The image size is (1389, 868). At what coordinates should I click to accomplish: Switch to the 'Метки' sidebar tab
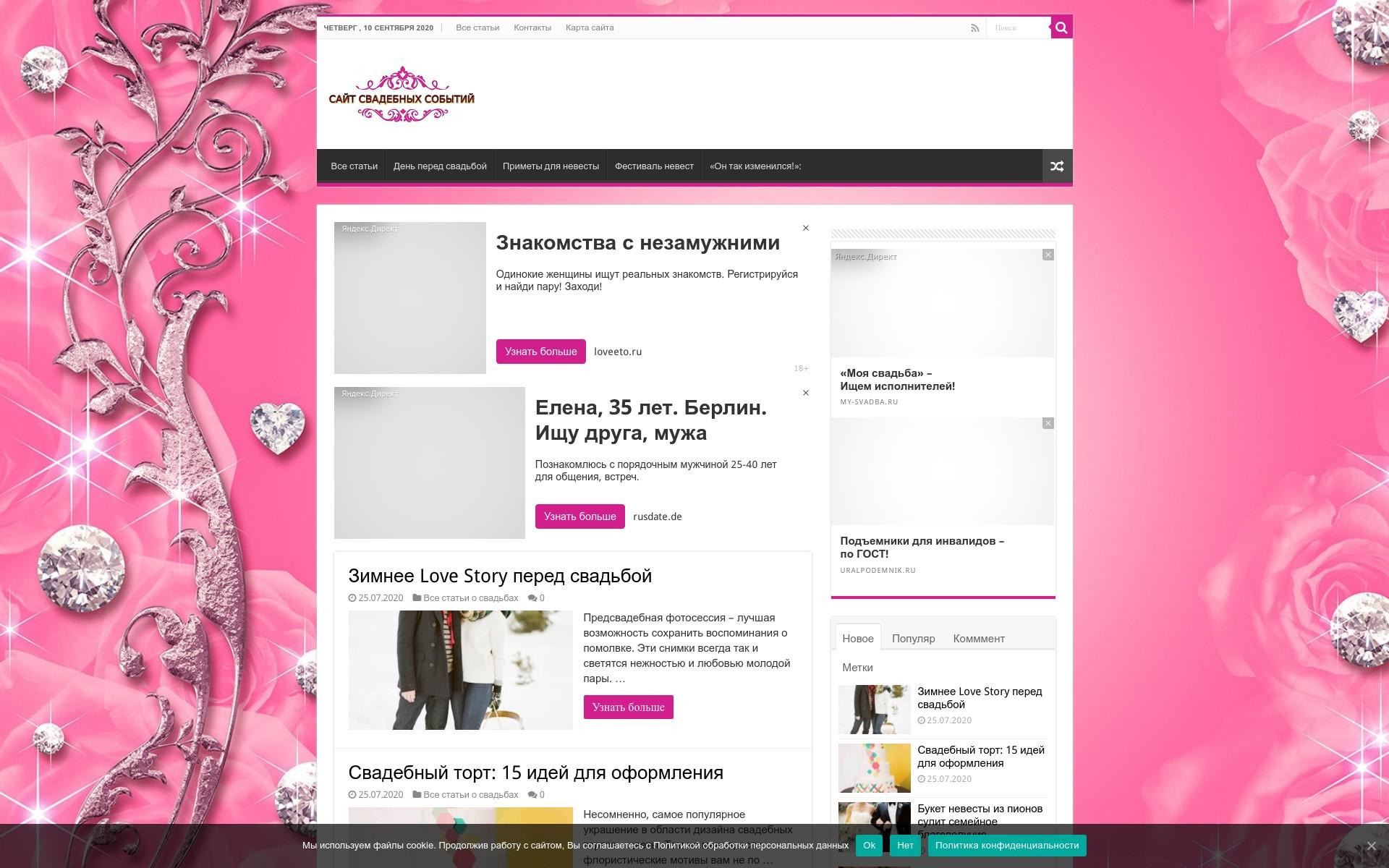[x=857, y=668]
